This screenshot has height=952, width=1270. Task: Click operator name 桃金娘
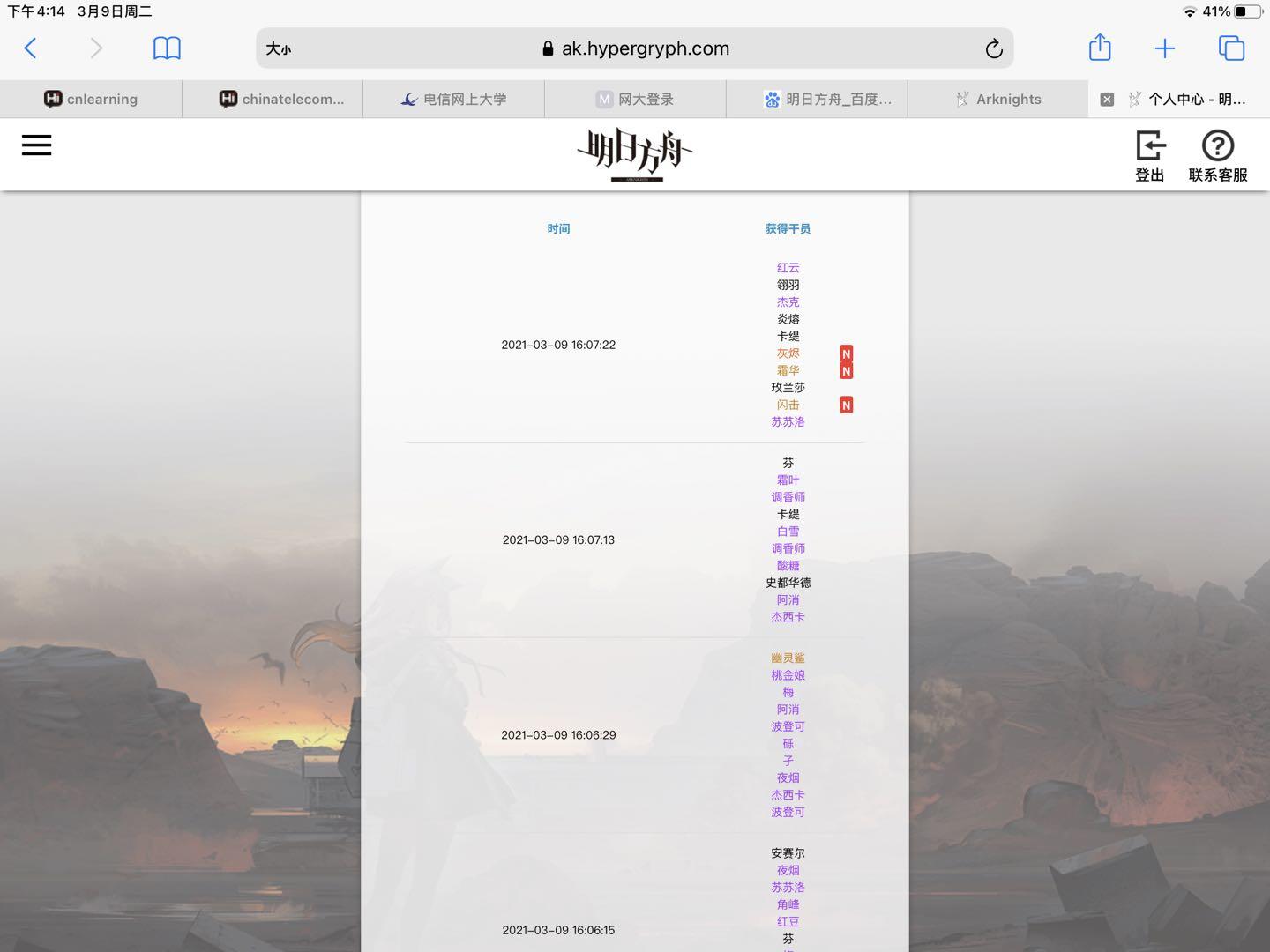pos(788,675)
